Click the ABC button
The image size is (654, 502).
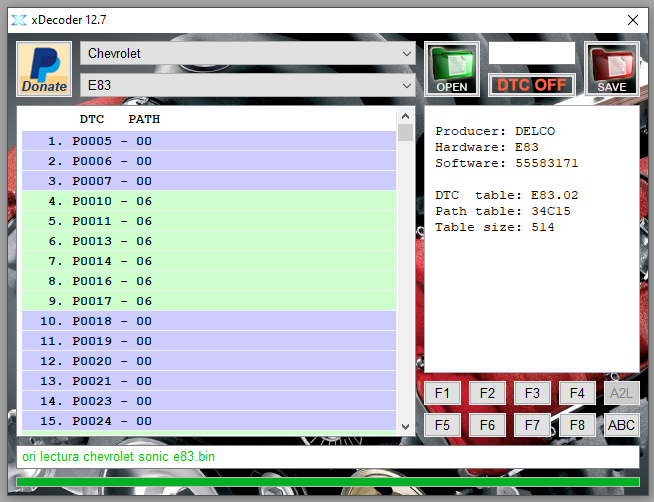[x=621, y=425]
